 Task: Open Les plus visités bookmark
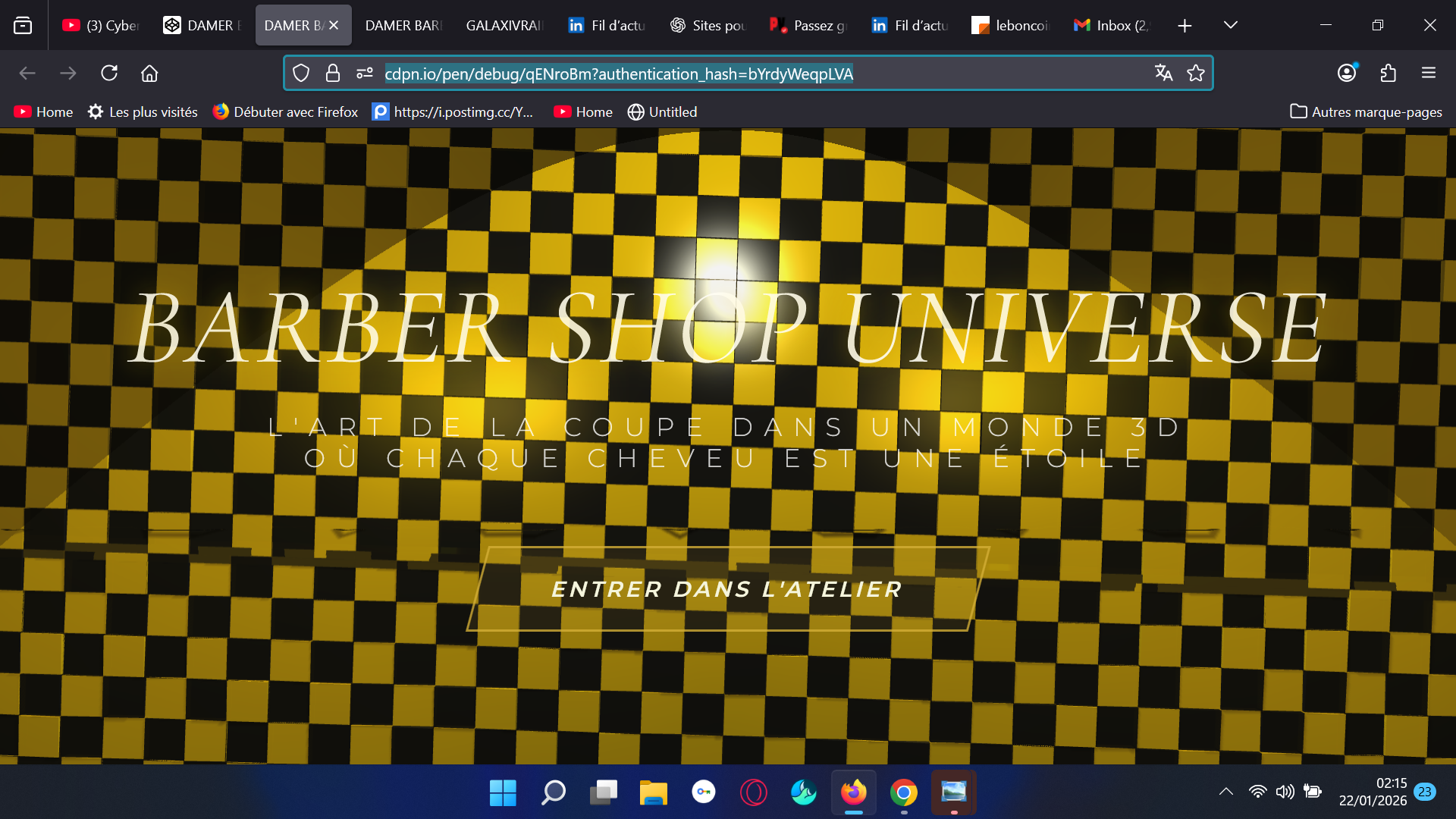click(x=143, y=112)
